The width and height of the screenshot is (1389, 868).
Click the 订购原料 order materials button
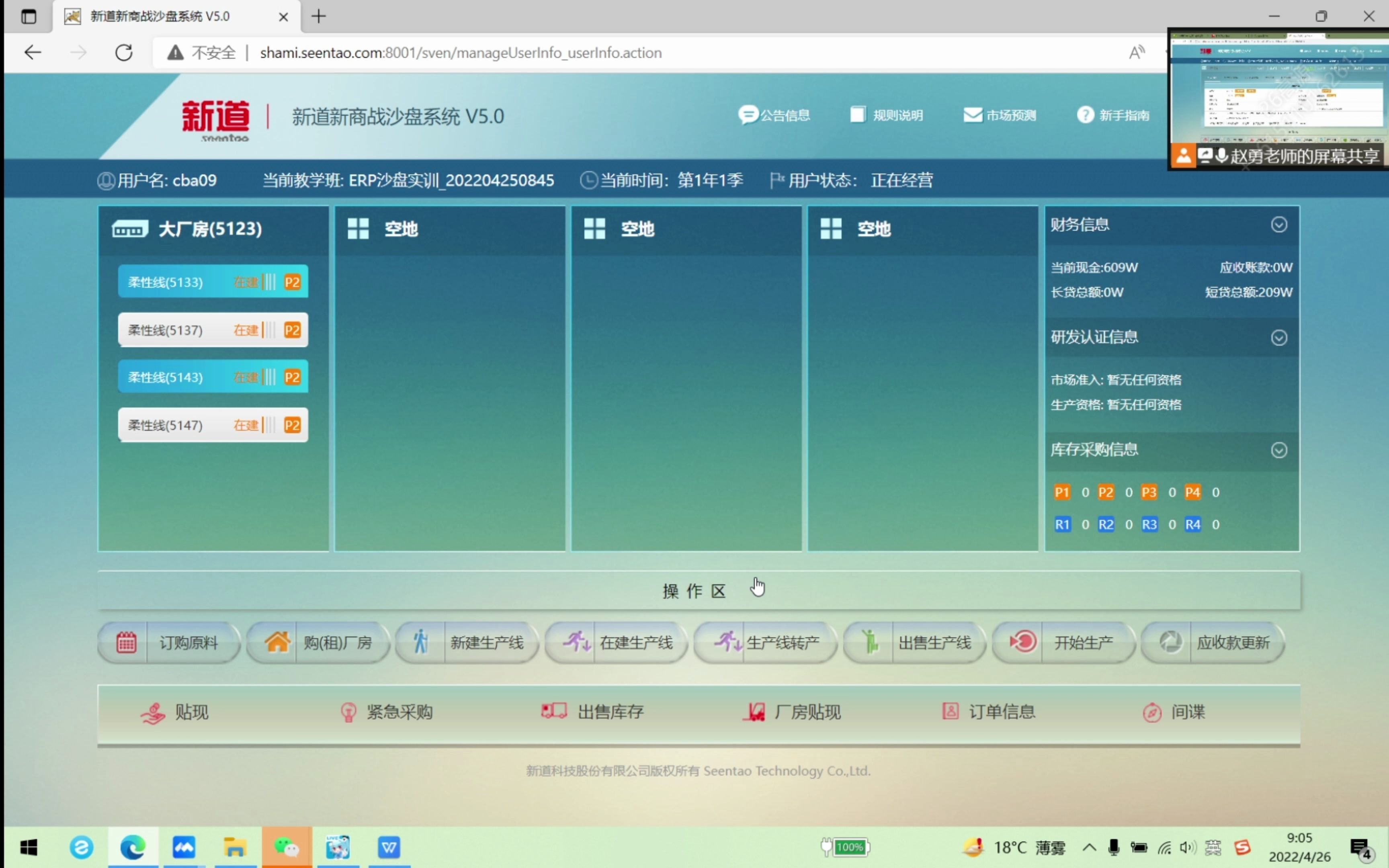169,643
